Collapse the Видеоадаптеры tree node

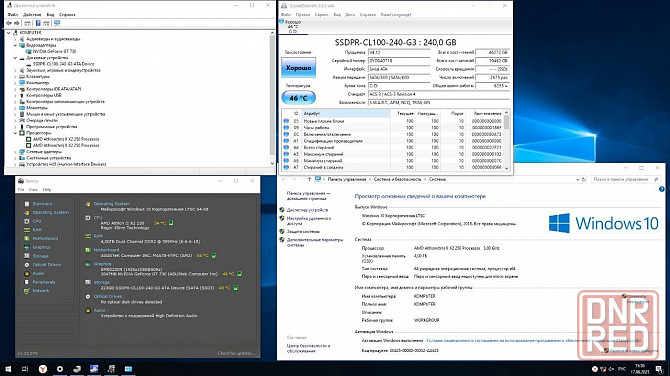click(15, 45)
